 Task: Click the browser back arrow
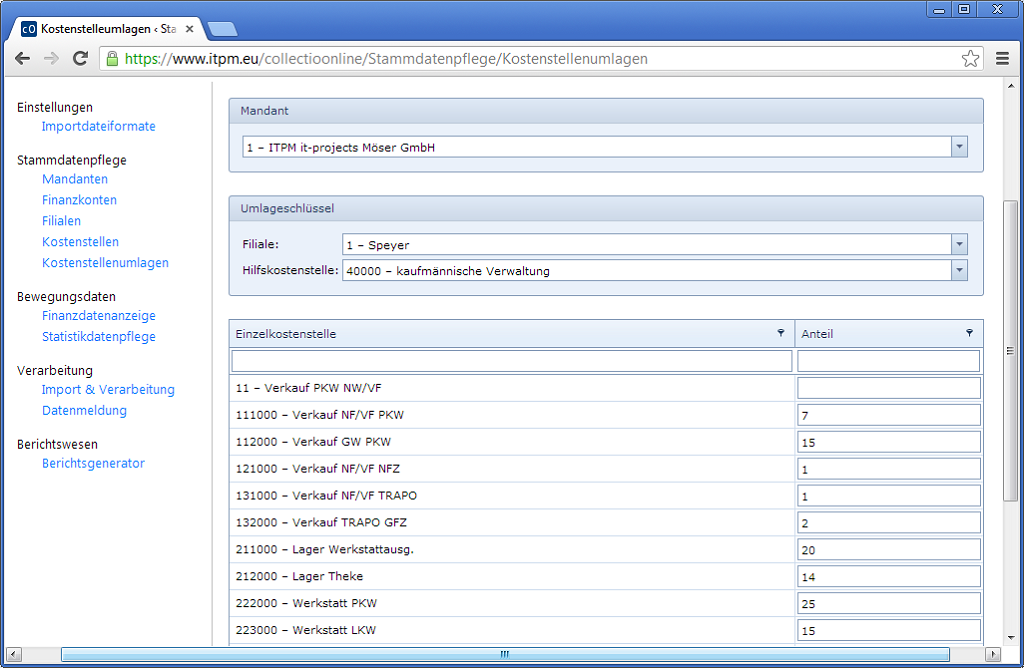(23, 59)
